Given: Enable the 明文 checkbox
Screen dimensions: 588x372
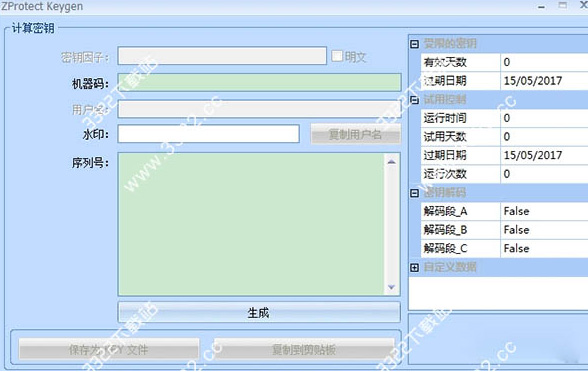Looking at the screenshot, I should pos(337,56).
